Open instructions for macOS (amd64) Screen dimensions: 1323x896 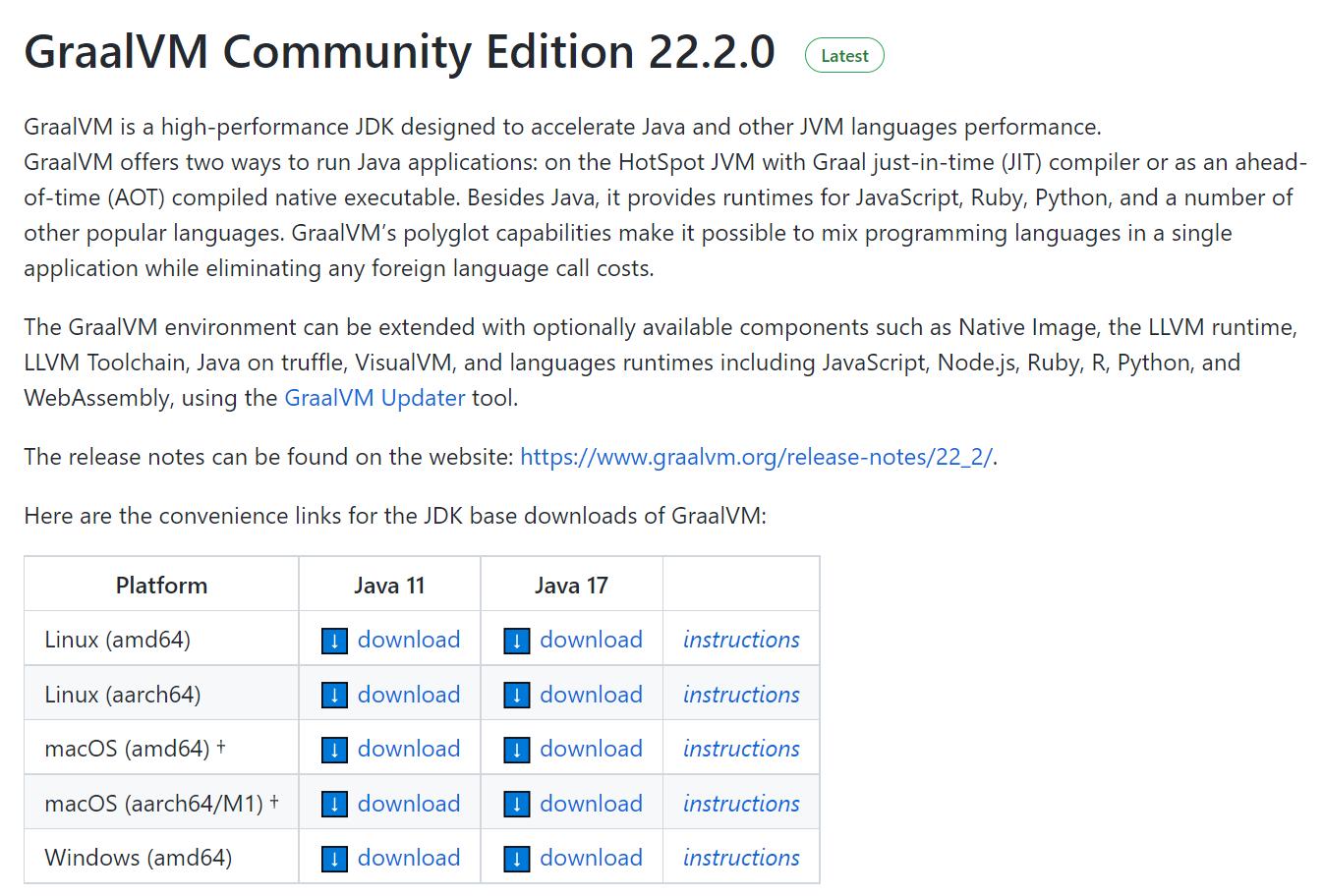pos(741,750)
